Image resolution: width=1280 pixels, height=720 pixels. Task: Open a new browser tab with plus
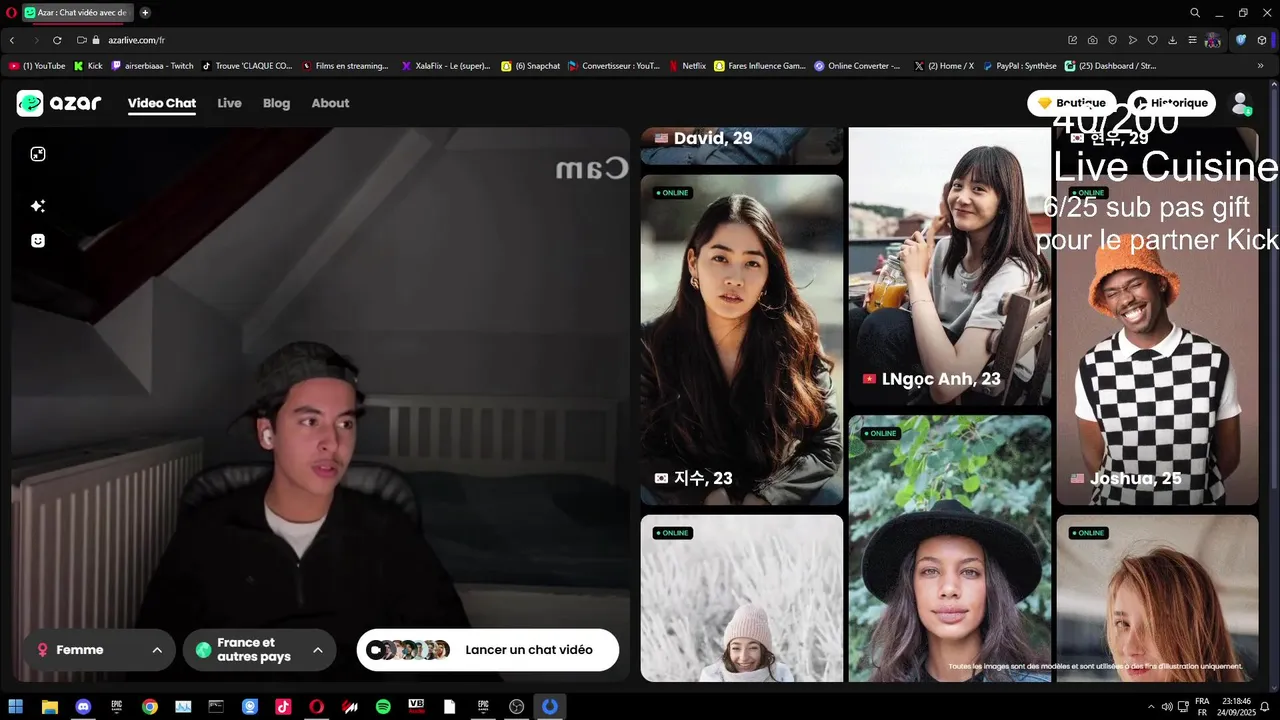145,13
